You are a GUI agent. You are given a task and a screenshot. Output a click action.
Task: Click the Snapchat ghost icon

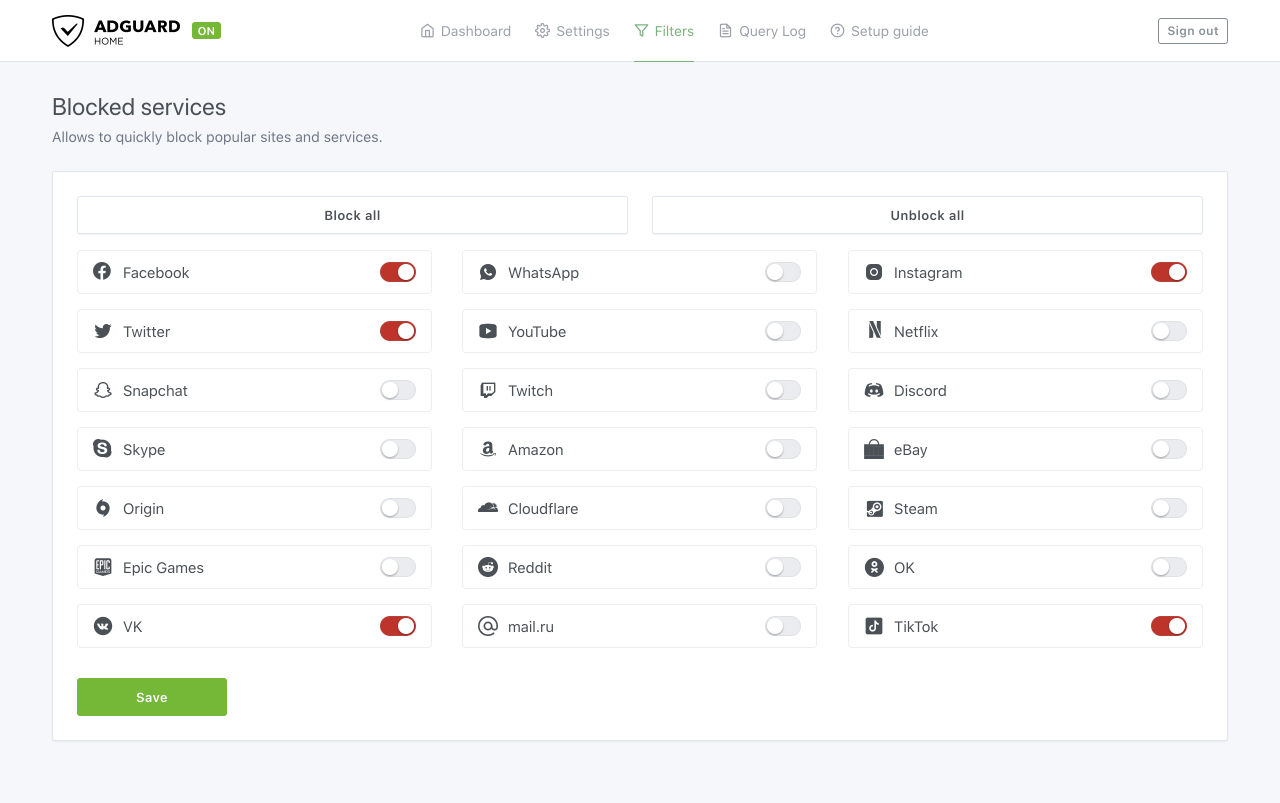102,390
